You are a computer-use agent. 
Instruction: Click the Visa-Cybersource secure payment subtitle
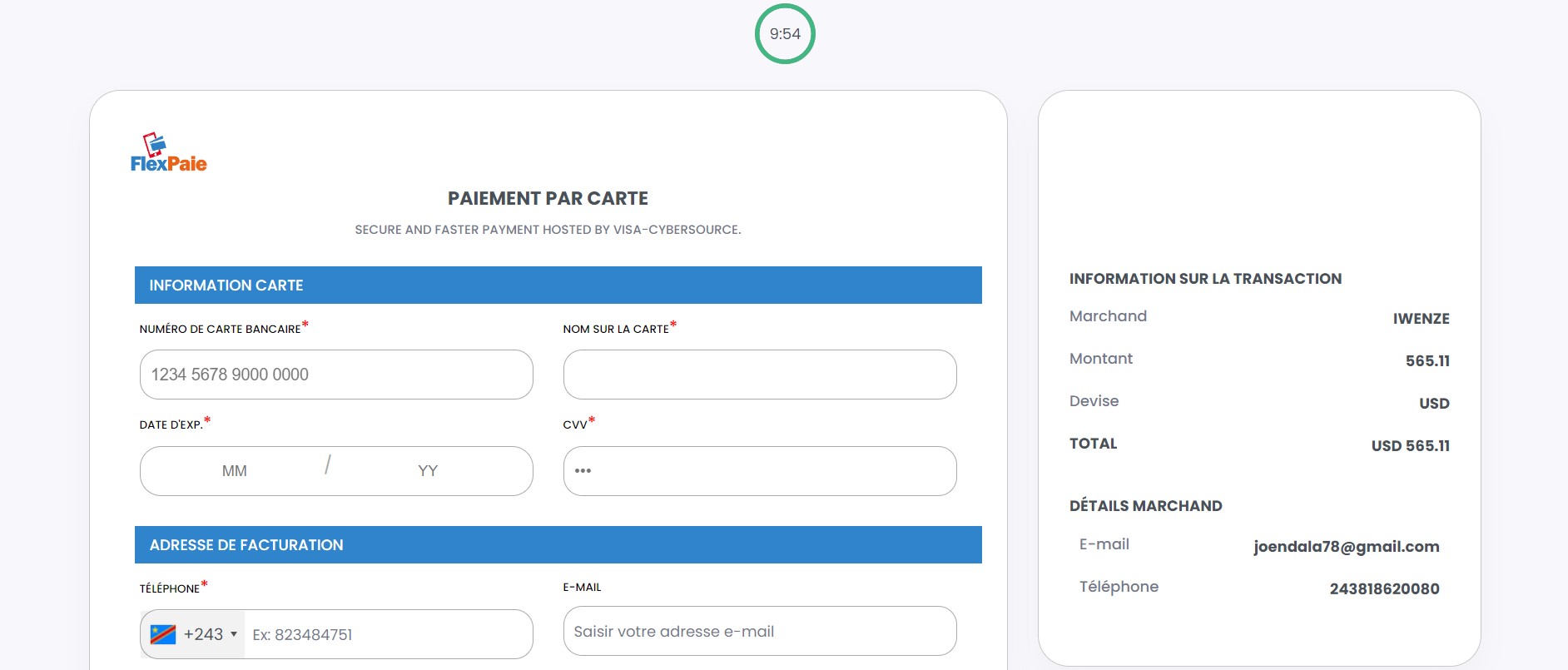coord(548,230)
